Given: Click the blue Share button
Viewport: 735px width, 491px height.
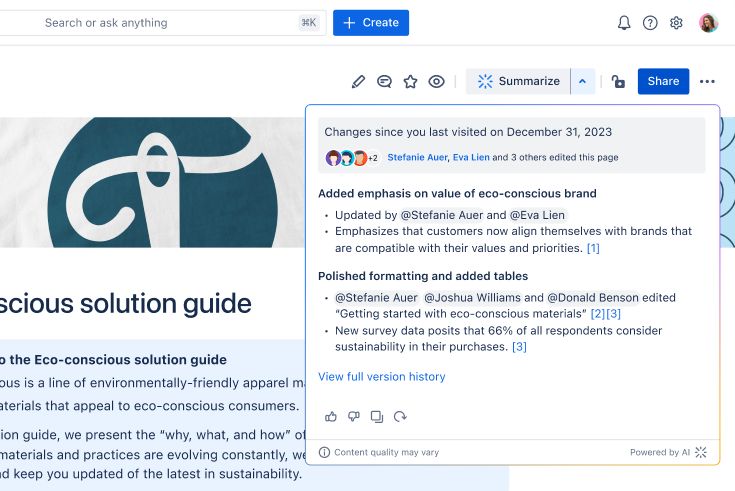Looking at the screenshot, I should pyautogui.click(x=663, y=82).
